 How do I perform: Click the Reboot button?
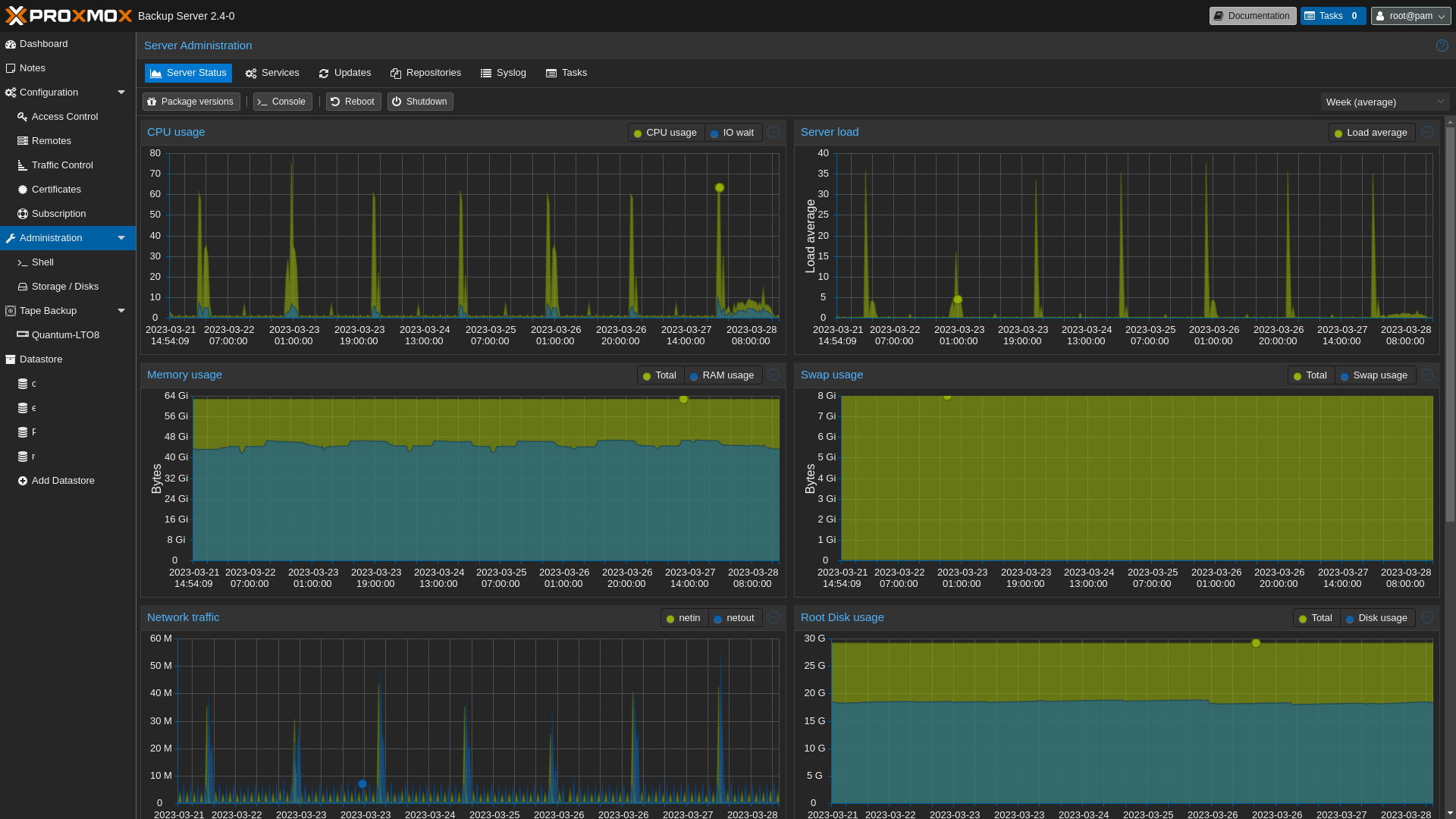pyautogui.click(x=353, y=102)
